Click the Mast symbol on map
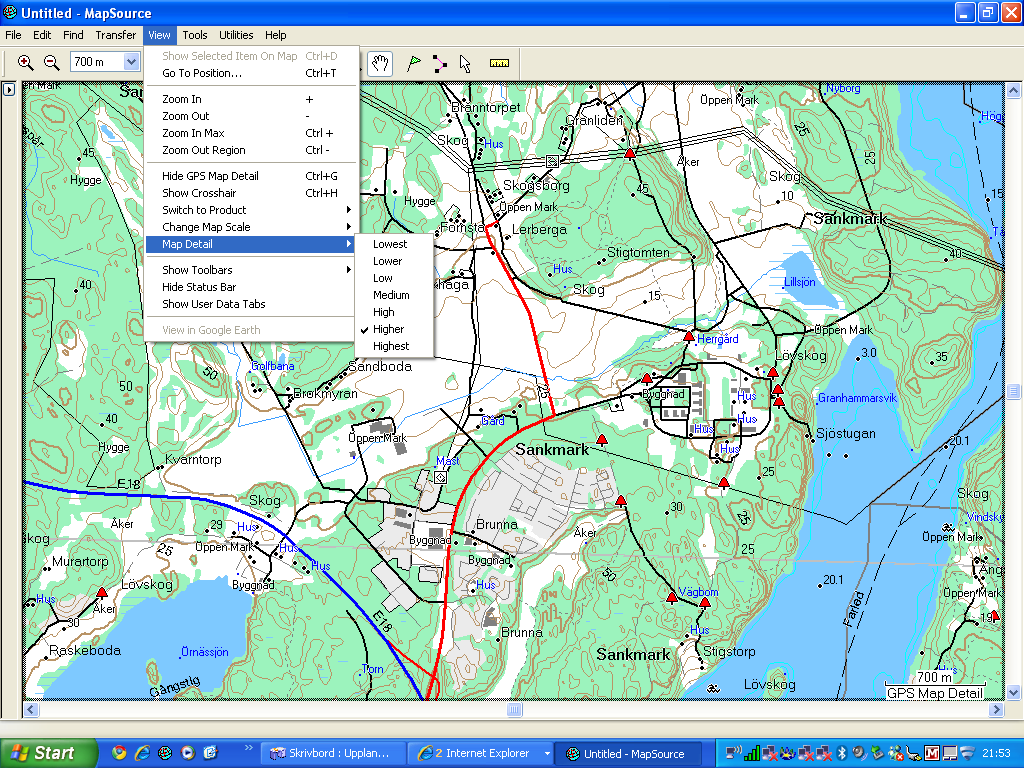1024x768 pixels. [x=441, y=478]
